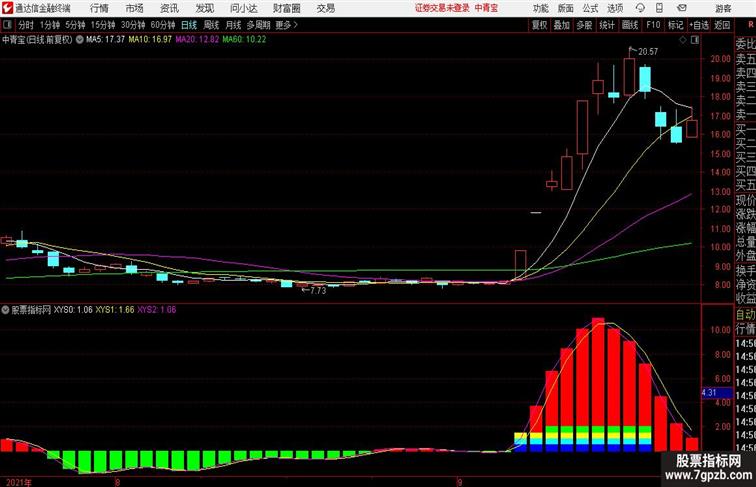The height and width of the screenshot is (487, 756).
Task: Click the MA60: 10.22 indicator value
Action: 244,40
